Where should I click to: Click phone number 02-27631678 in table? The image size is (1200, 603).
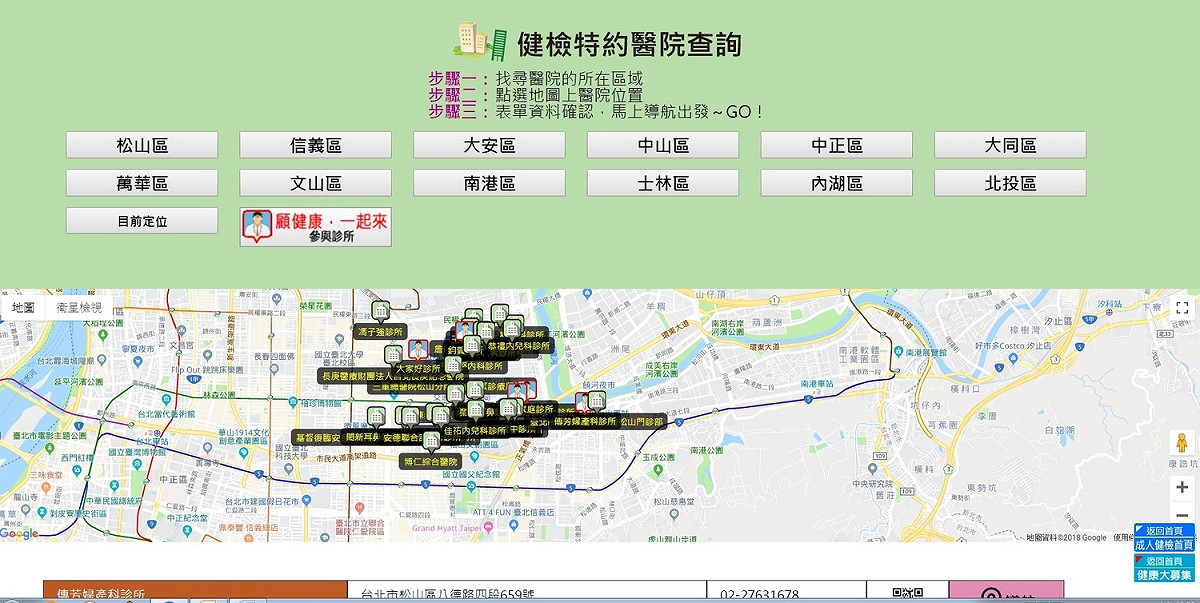coord(759,595)
